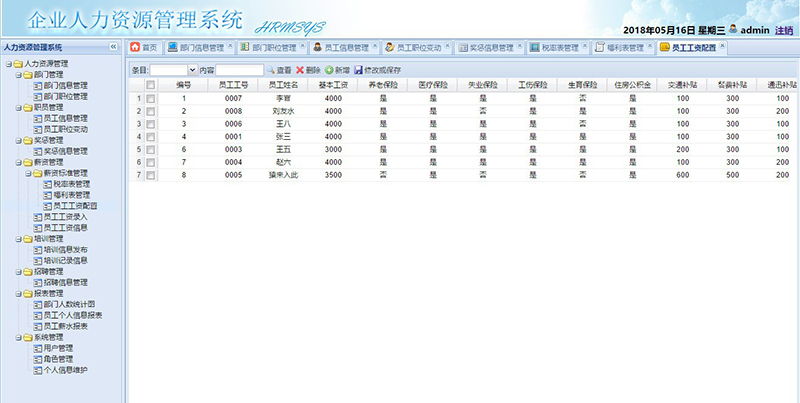Click the 查看 search magnifier icon
This screenshot has height=403, width=800.
point(270,70)
